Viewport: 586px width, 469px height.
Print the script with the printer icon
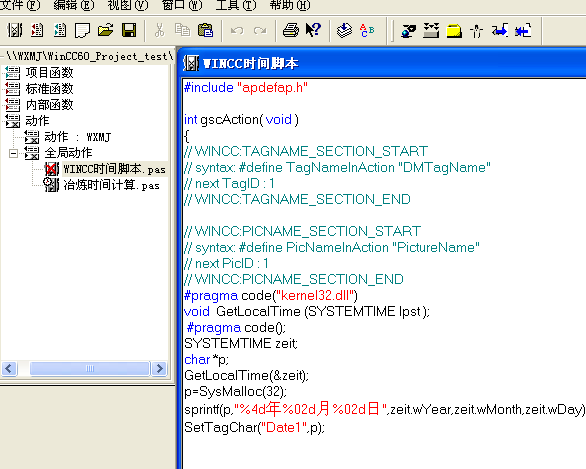(291, 30)
